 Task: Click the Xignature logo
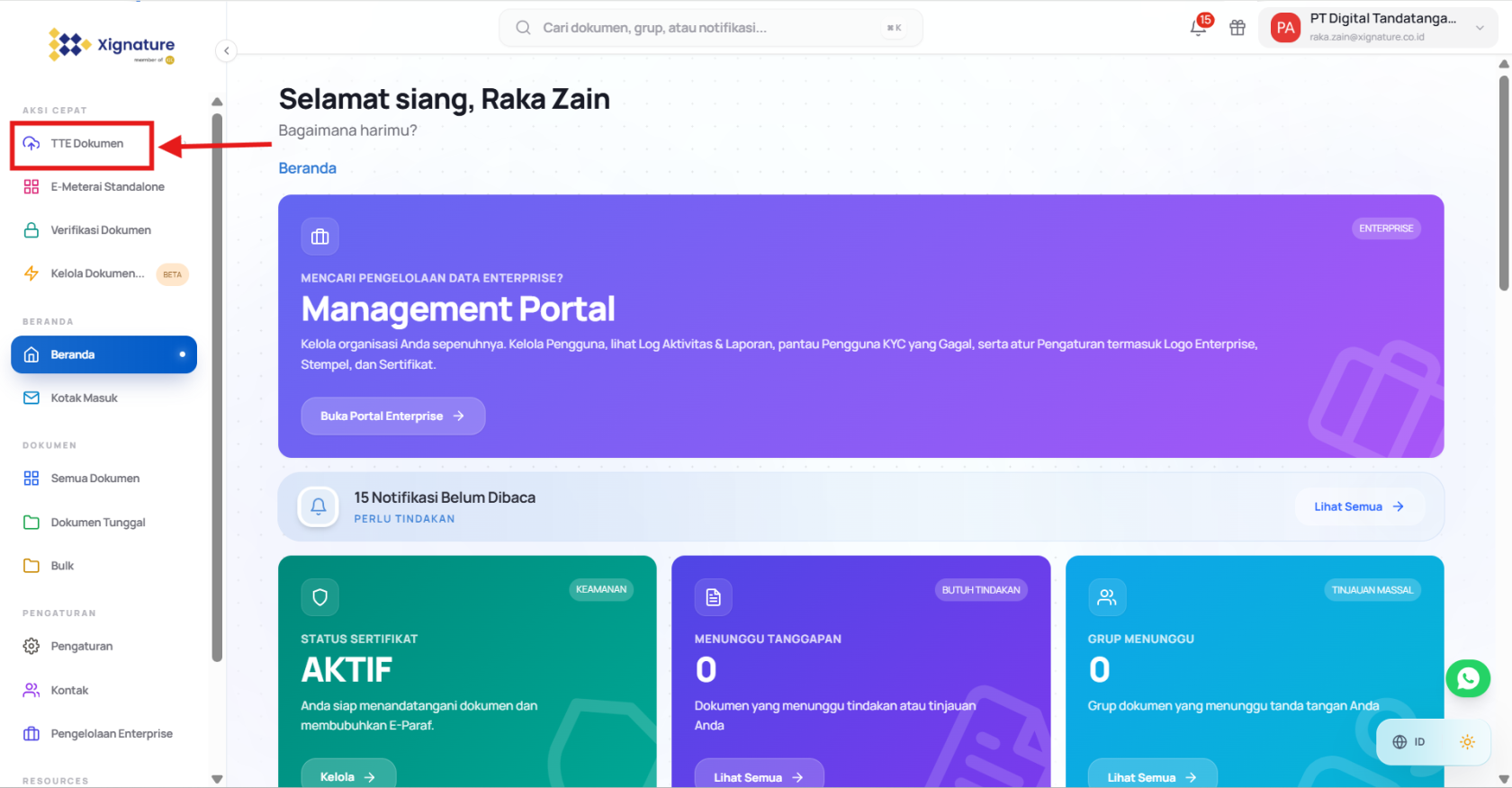(x=112, y=45)
